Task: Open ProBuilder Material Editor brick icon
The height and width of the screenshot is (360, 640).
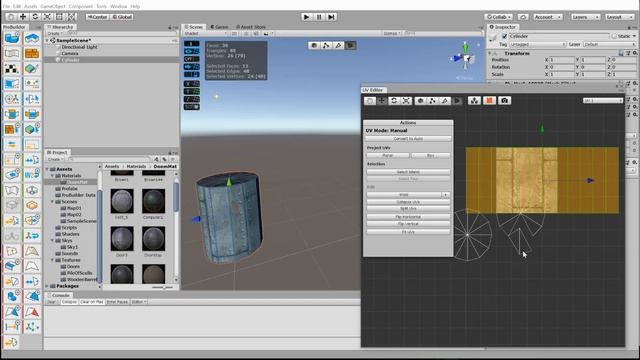Action: pos(32,53)
